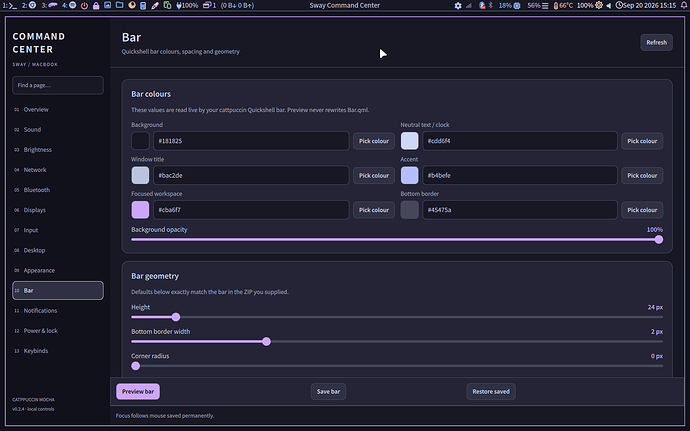Click the windows count icon showing 1
The width and height of the screenshot is (690, 431).
coord(209,6)
